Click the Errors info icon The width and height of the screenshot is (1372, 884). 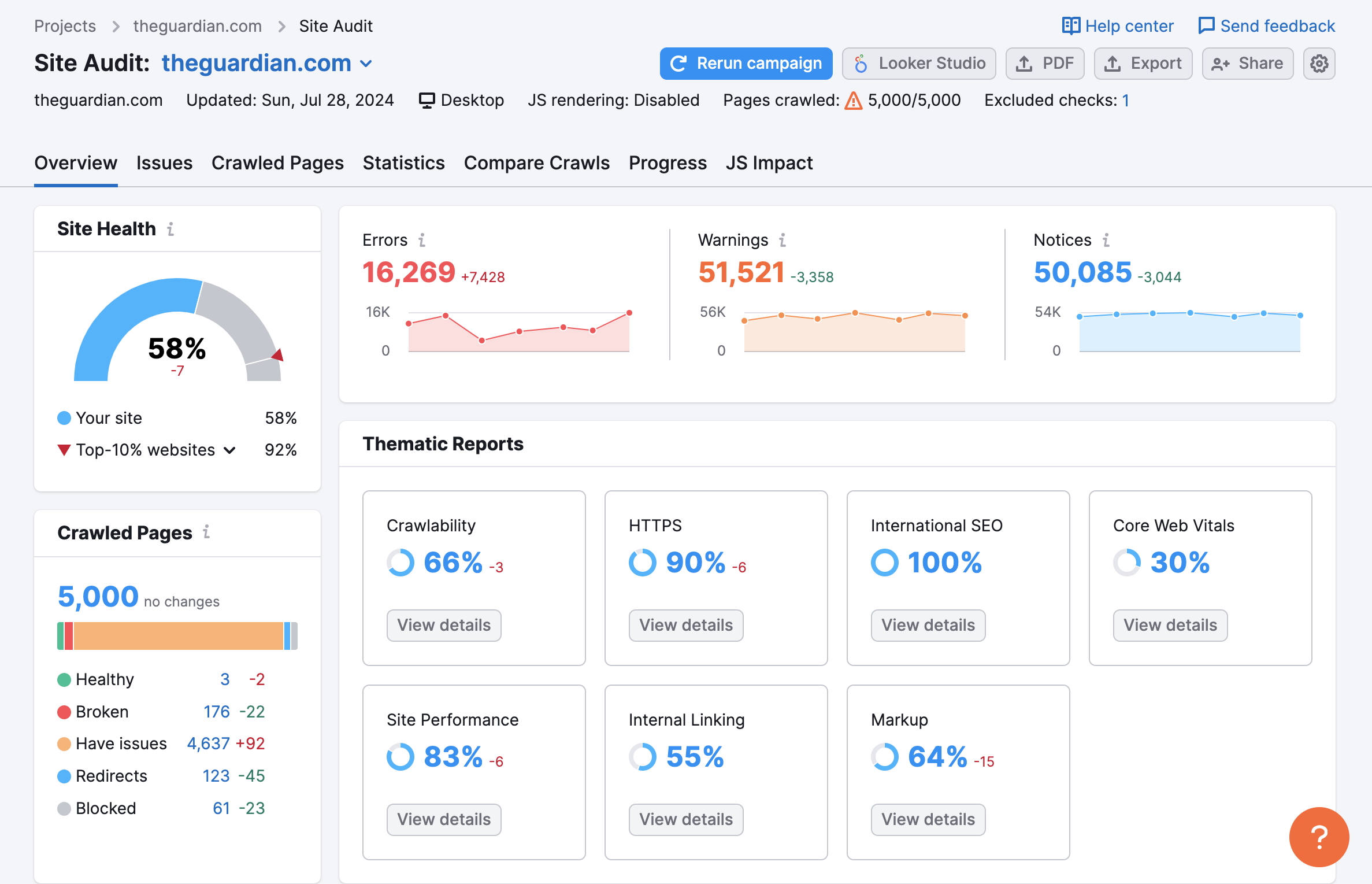click(x=424, y=239)
